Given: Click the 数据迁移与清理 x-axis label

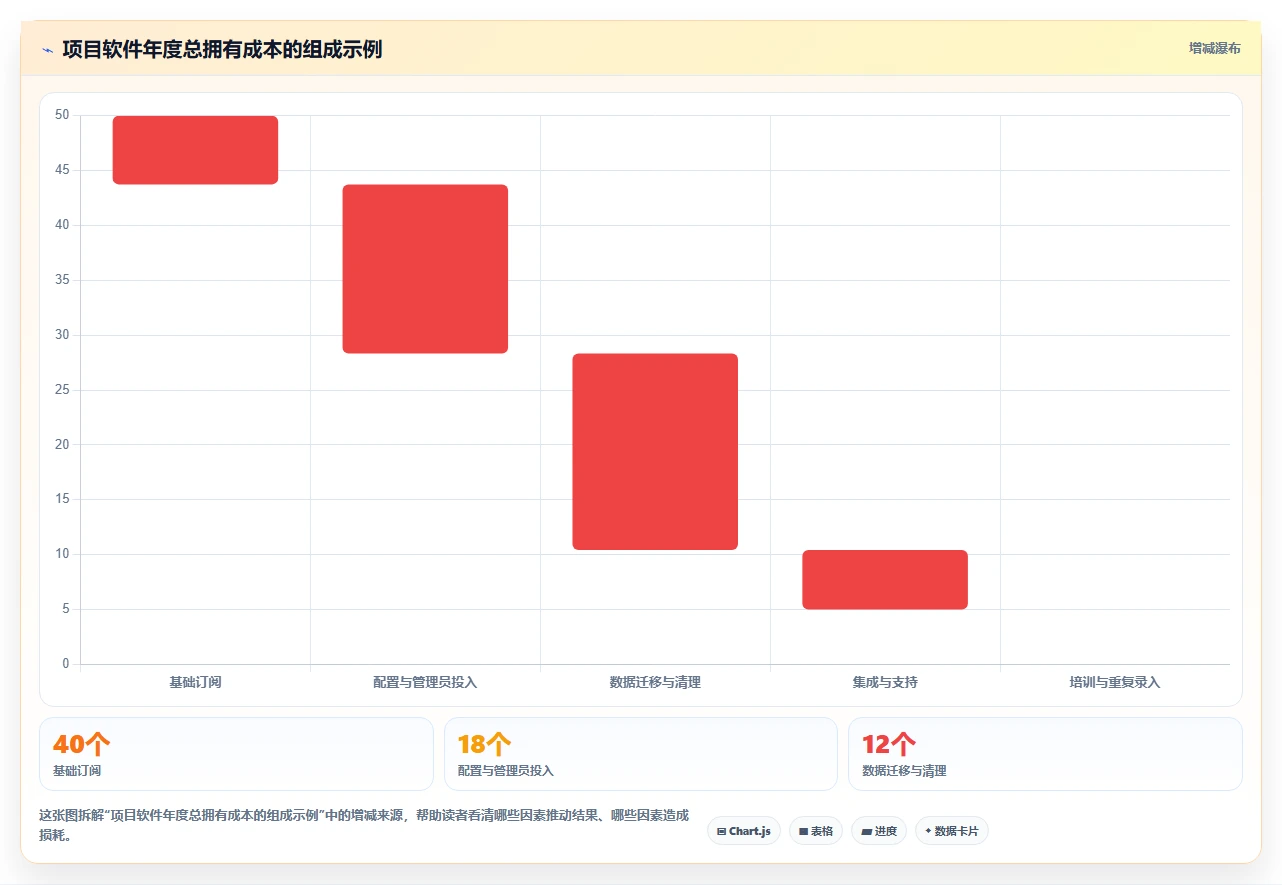Looking at the screenshot, I should pos(655,682).
